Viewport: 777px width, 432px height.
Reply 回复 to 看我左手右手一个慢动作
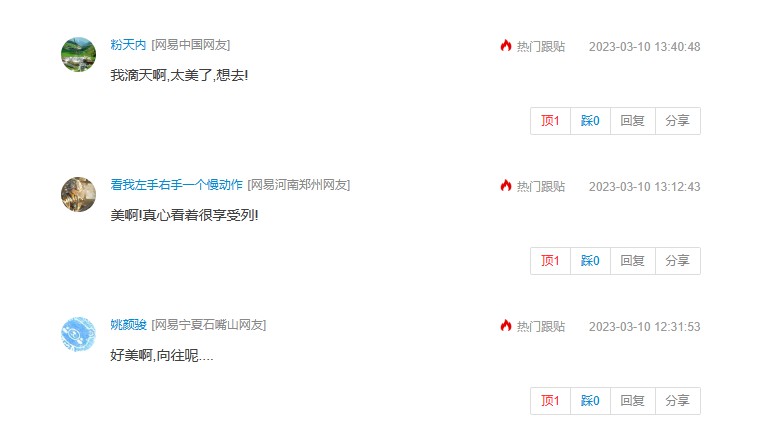click(x=633, y=261)
